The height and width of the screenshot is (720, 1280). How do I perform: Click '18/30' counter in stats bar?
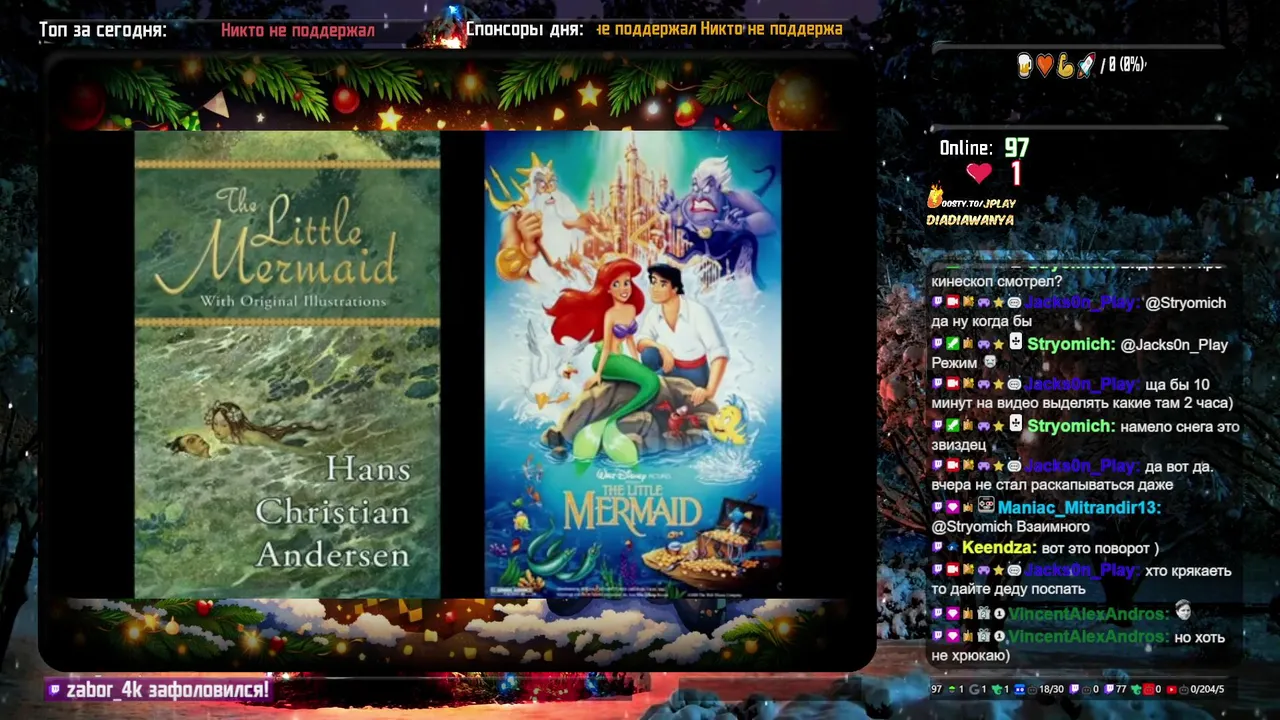(1051, 689)
